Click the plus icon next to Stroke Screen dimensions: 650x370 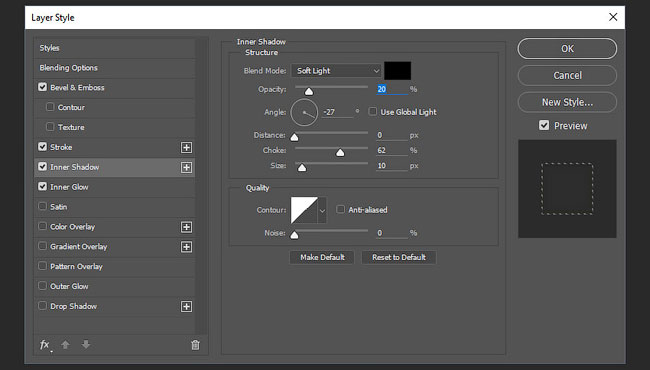tap(187, 148)
